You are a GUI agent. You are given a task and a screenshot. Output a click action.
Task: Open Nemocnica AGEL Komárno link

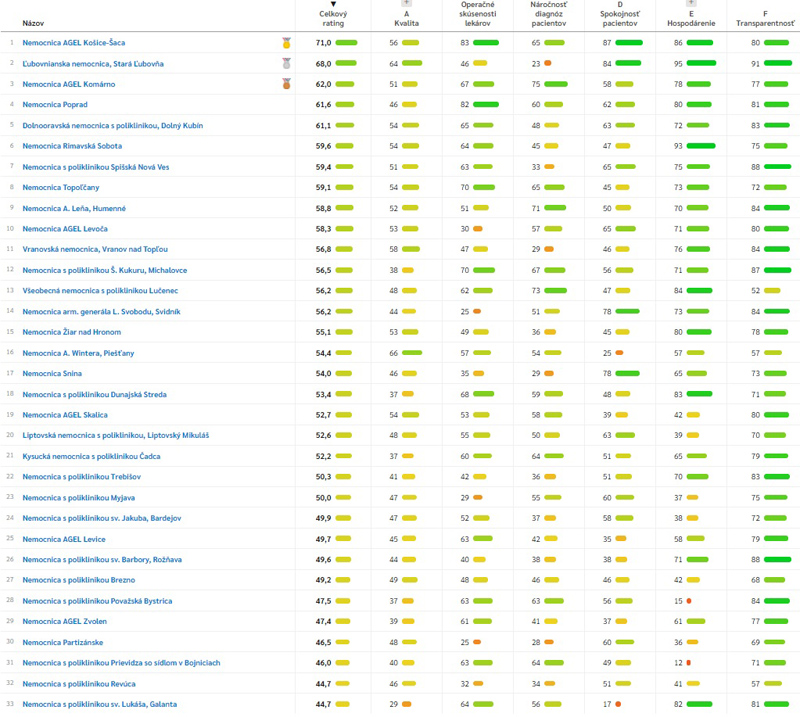(x=69, y=84)
